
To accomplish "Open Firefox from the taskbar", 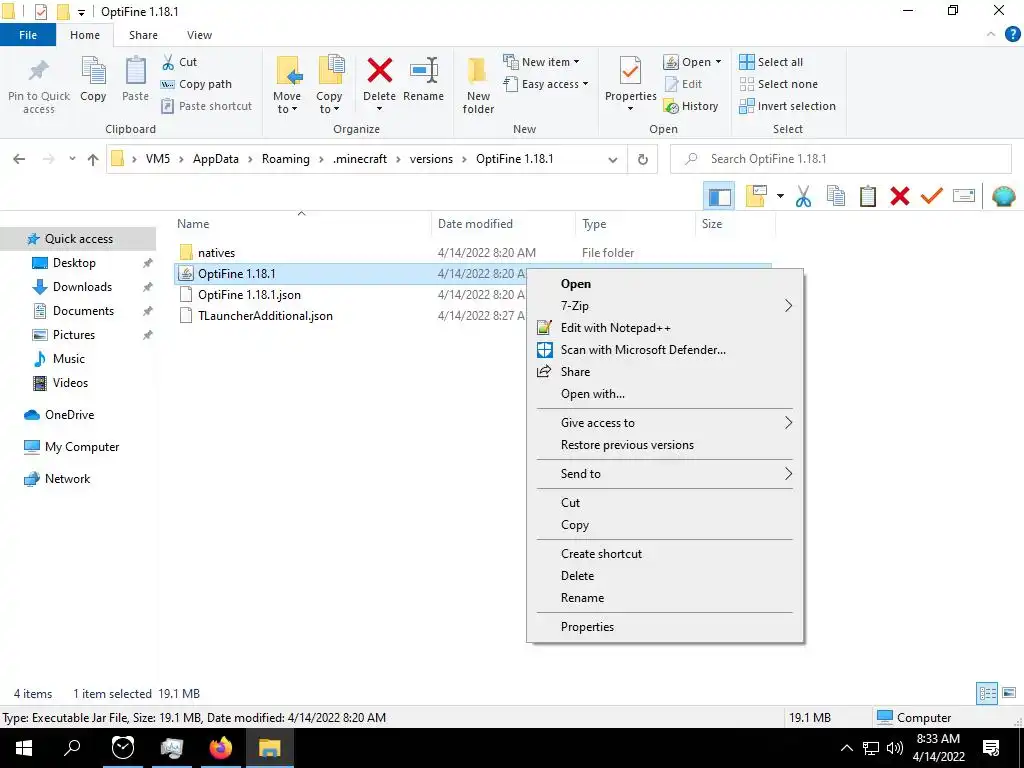I will (x=221, y=748).
